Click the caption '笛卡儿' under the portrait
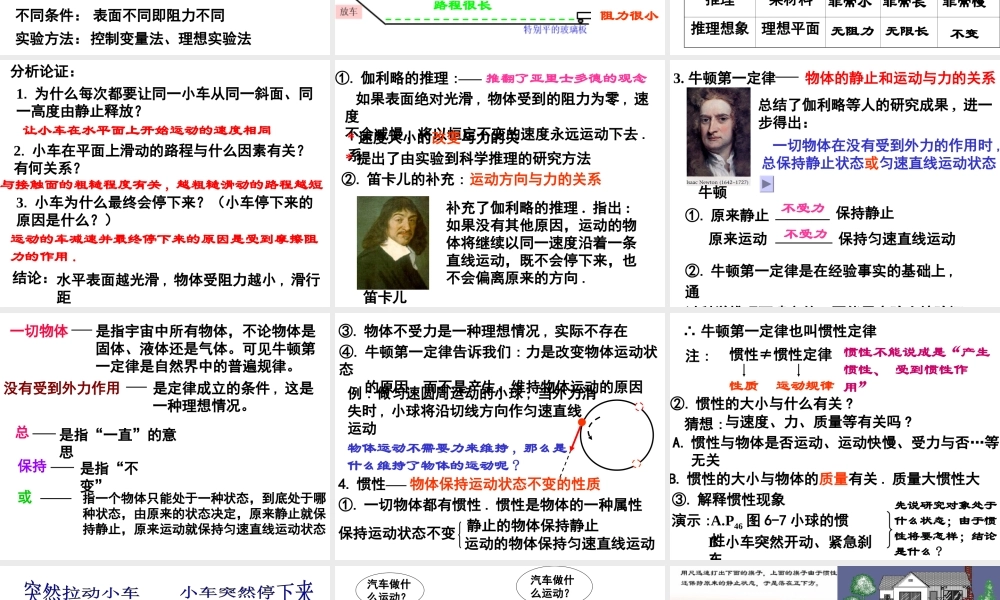Screen dimensions: 1000x600 pyautogui.click(x=385, y=297)
